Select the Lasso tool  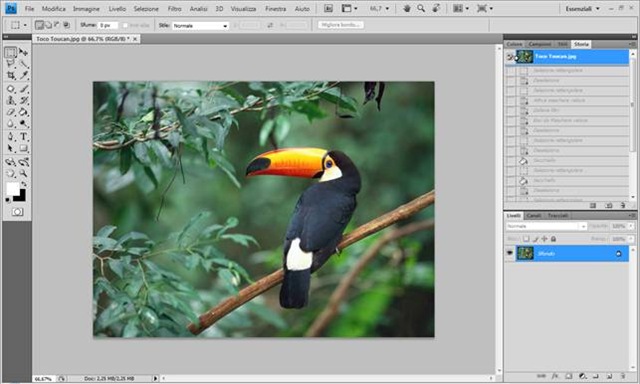point(11,64)
